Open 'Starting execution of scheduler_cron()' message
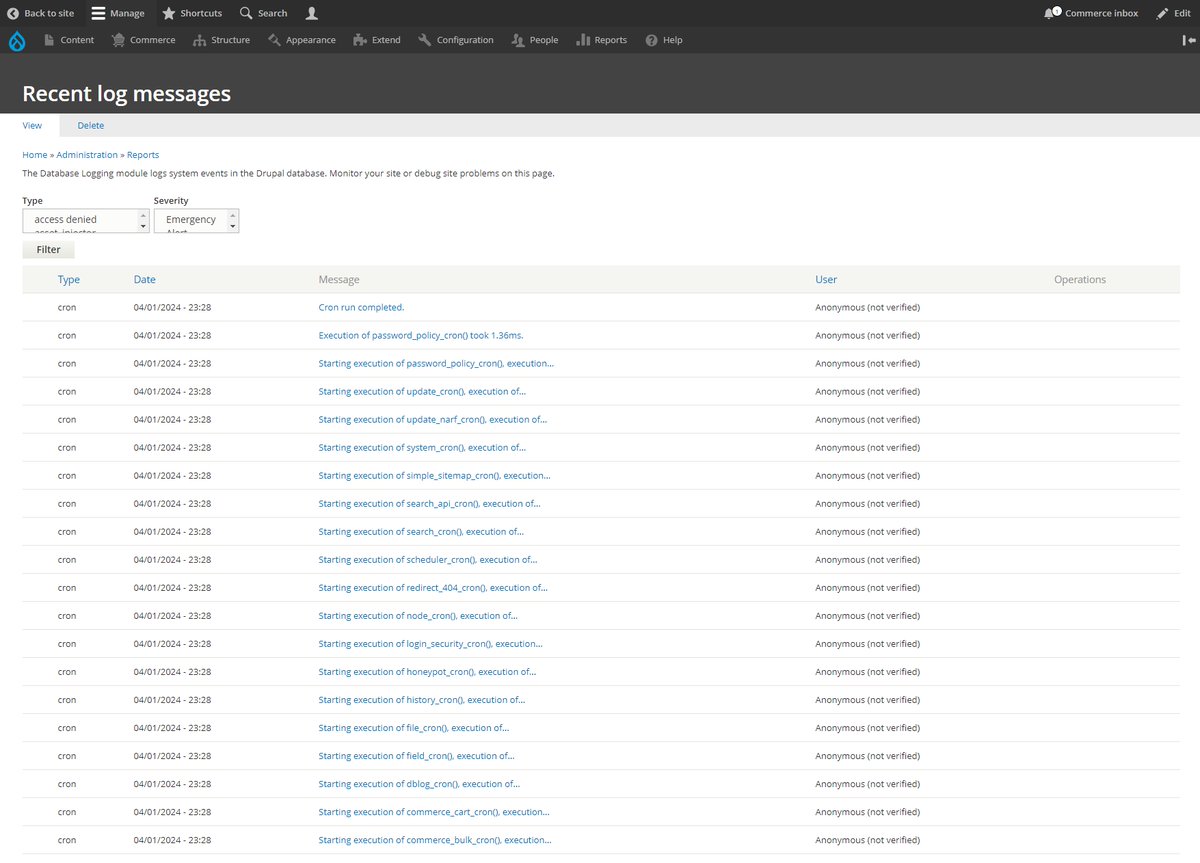The image size is (1200, 863). pyautogui.click(x=427, y=560)
